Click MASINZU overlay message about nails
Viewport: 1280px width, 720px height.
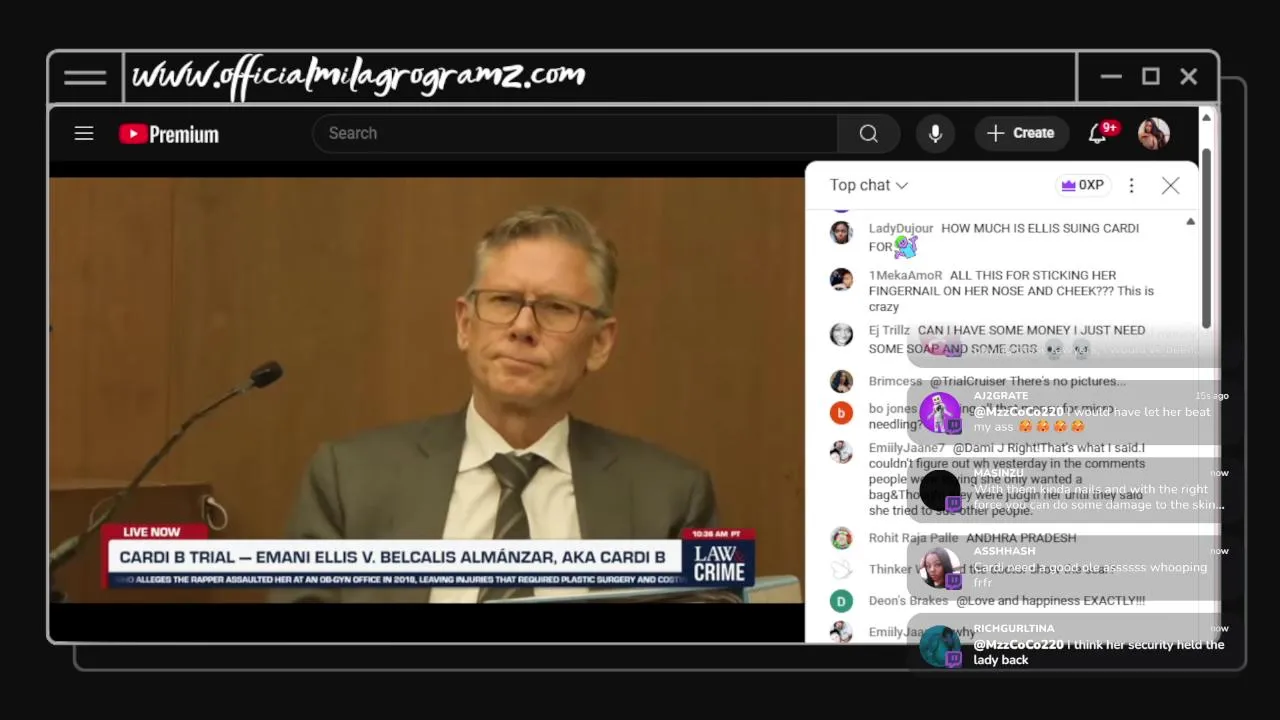(1098, 497)
